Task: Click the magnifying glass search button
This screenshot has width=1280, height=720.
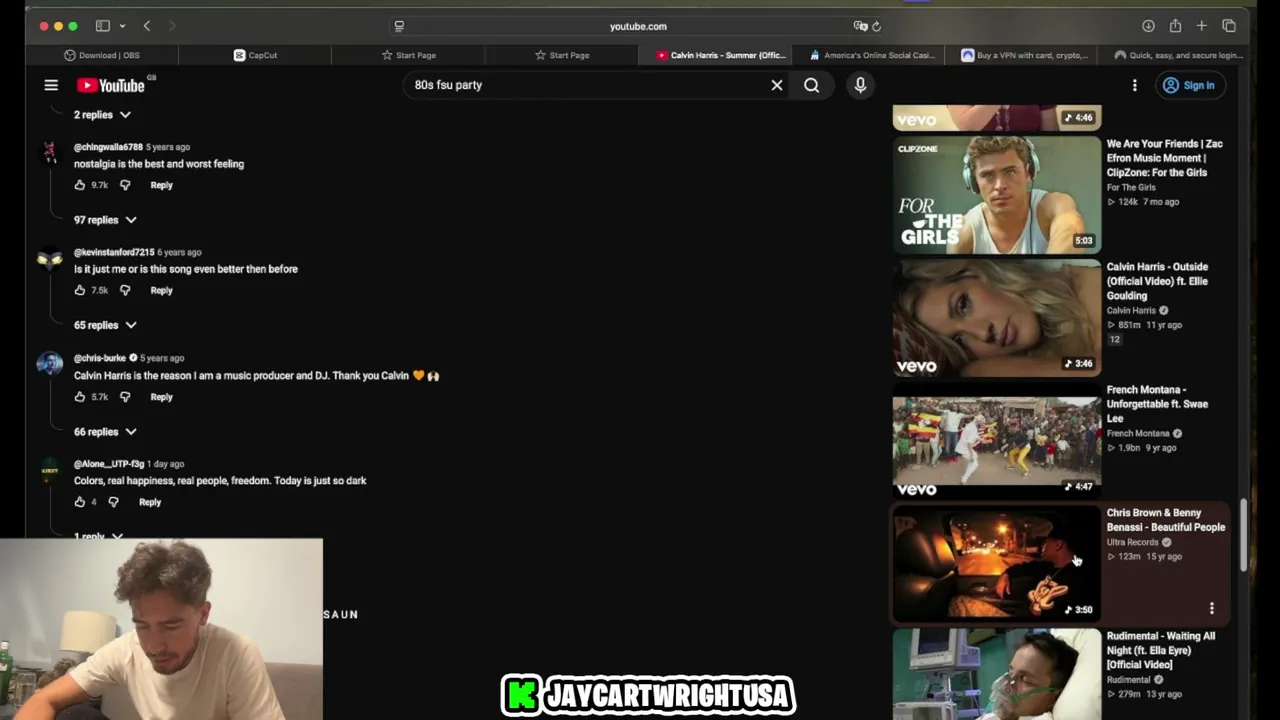Action: (x=812, y=85)
